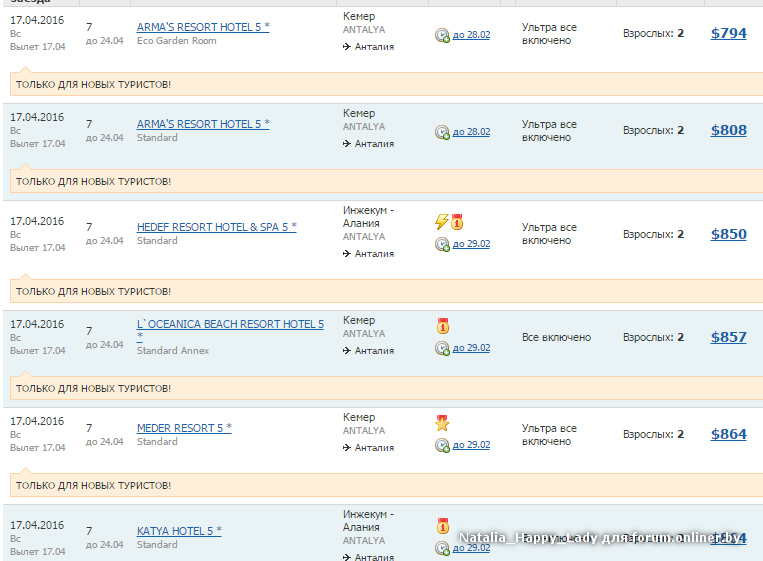Click 'ТОЛЬКО ДЛЯ НОВЫХ ТУРИСТОВ!' banner under $794 row
The height and width of the screenshot is (561, 763).
[386, 84]
